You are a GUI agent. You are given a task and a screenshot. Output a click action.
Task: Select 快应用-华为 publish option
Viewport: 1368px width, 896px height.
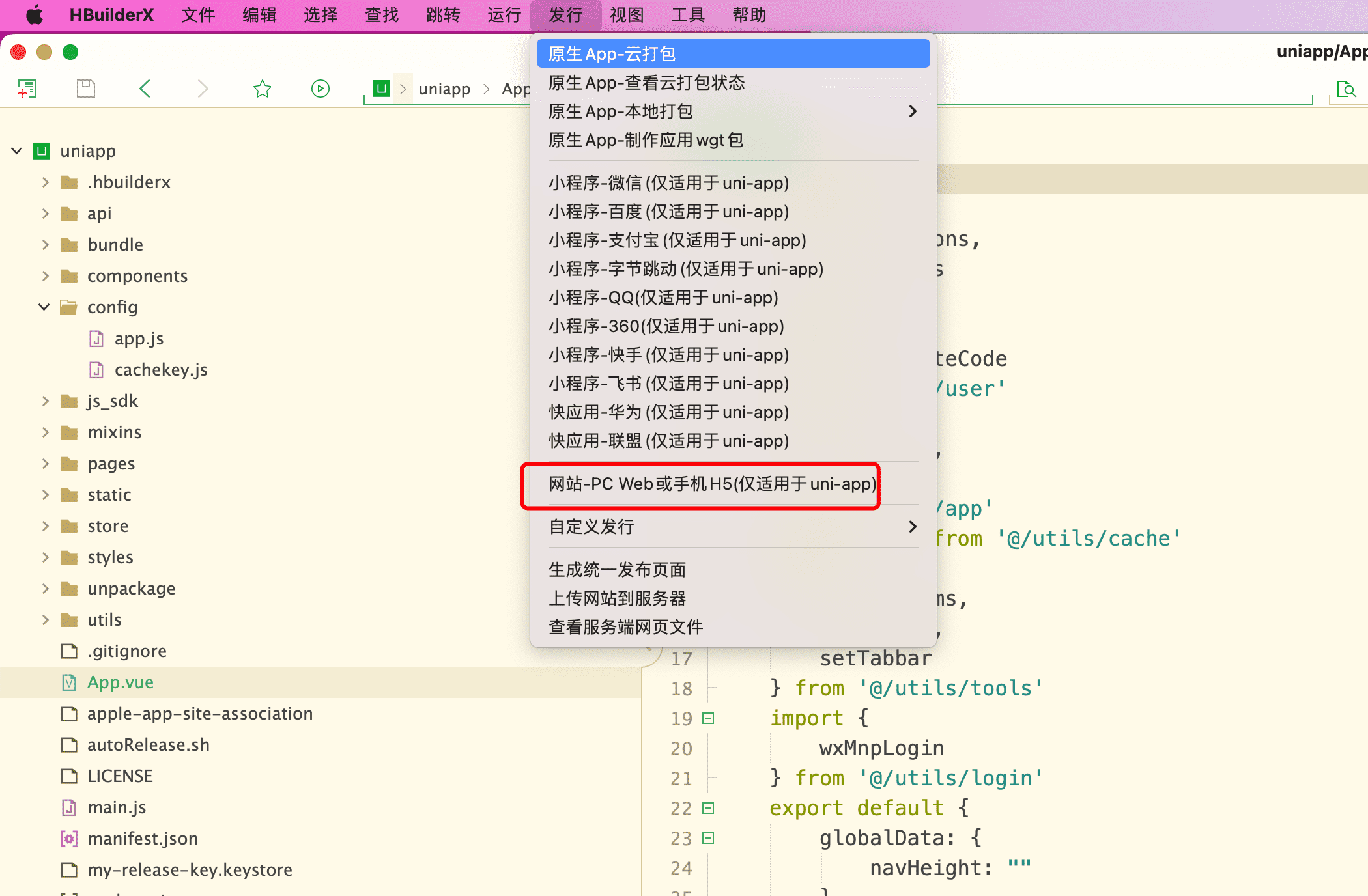tap(733, 412)
